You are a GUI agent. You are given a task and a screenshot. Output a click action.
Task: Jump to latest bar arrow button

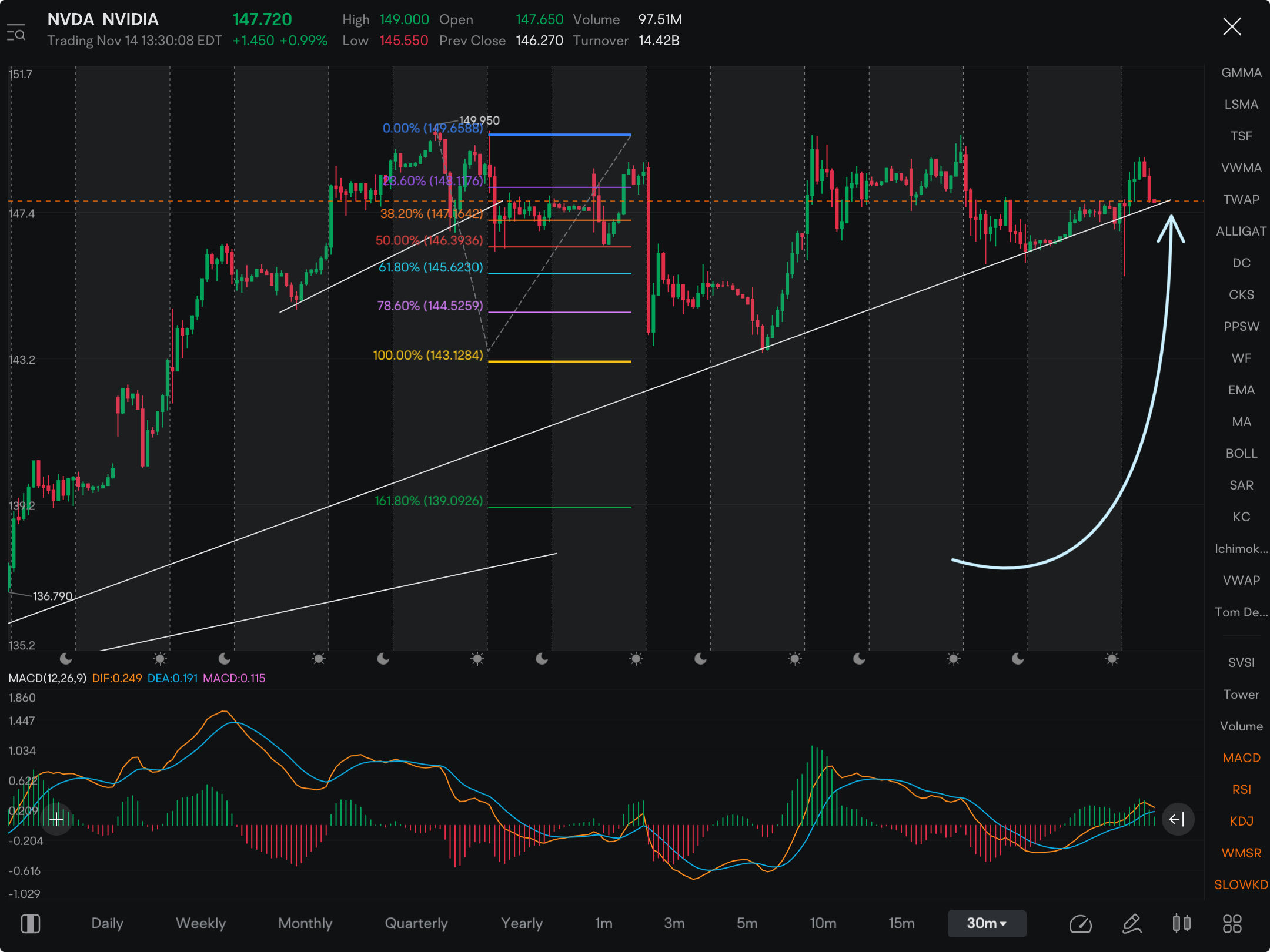(x=1177, y=819)
